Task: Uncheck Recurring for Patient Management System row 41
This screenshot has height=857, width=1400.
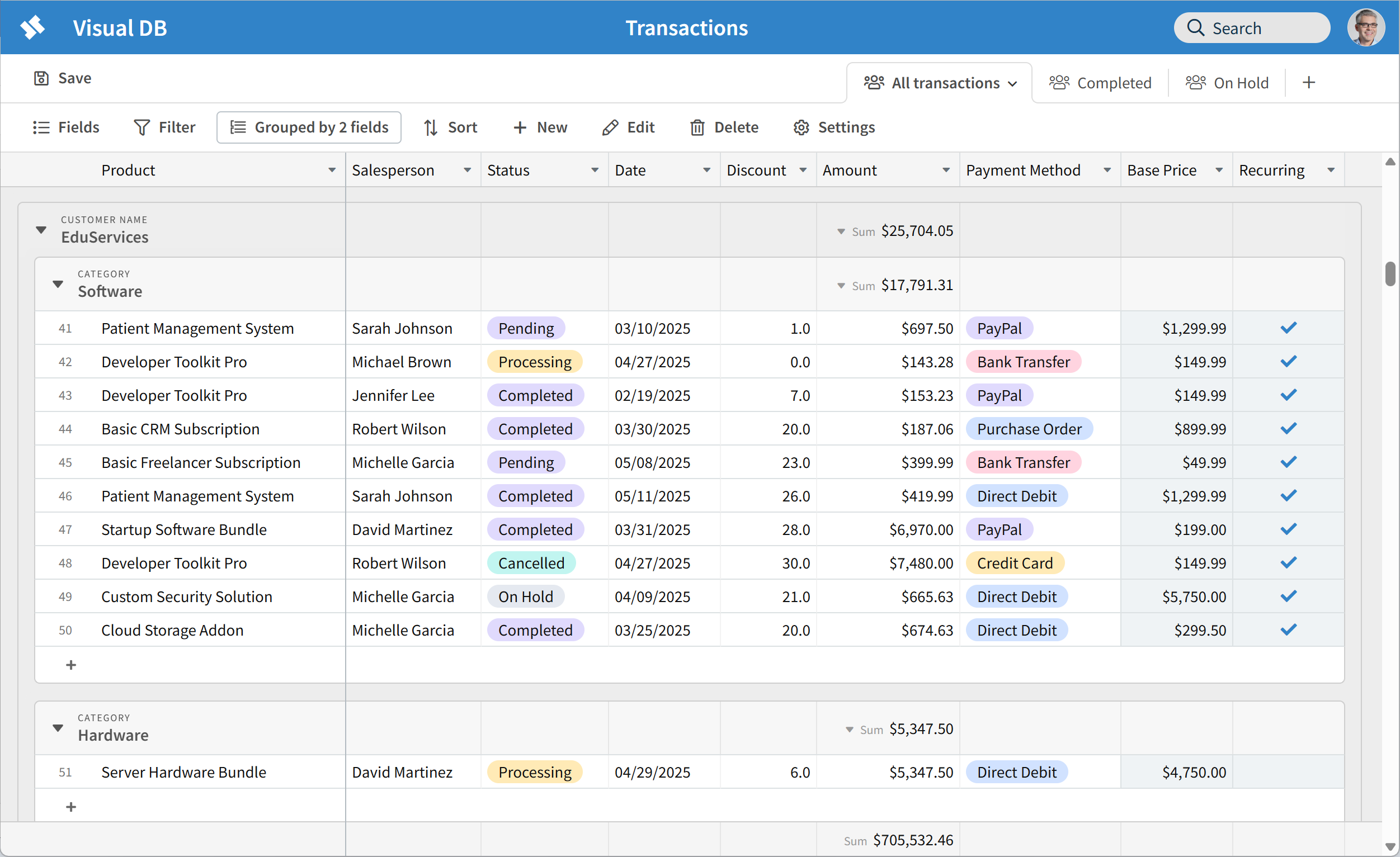Action: tap(1289, 328)
